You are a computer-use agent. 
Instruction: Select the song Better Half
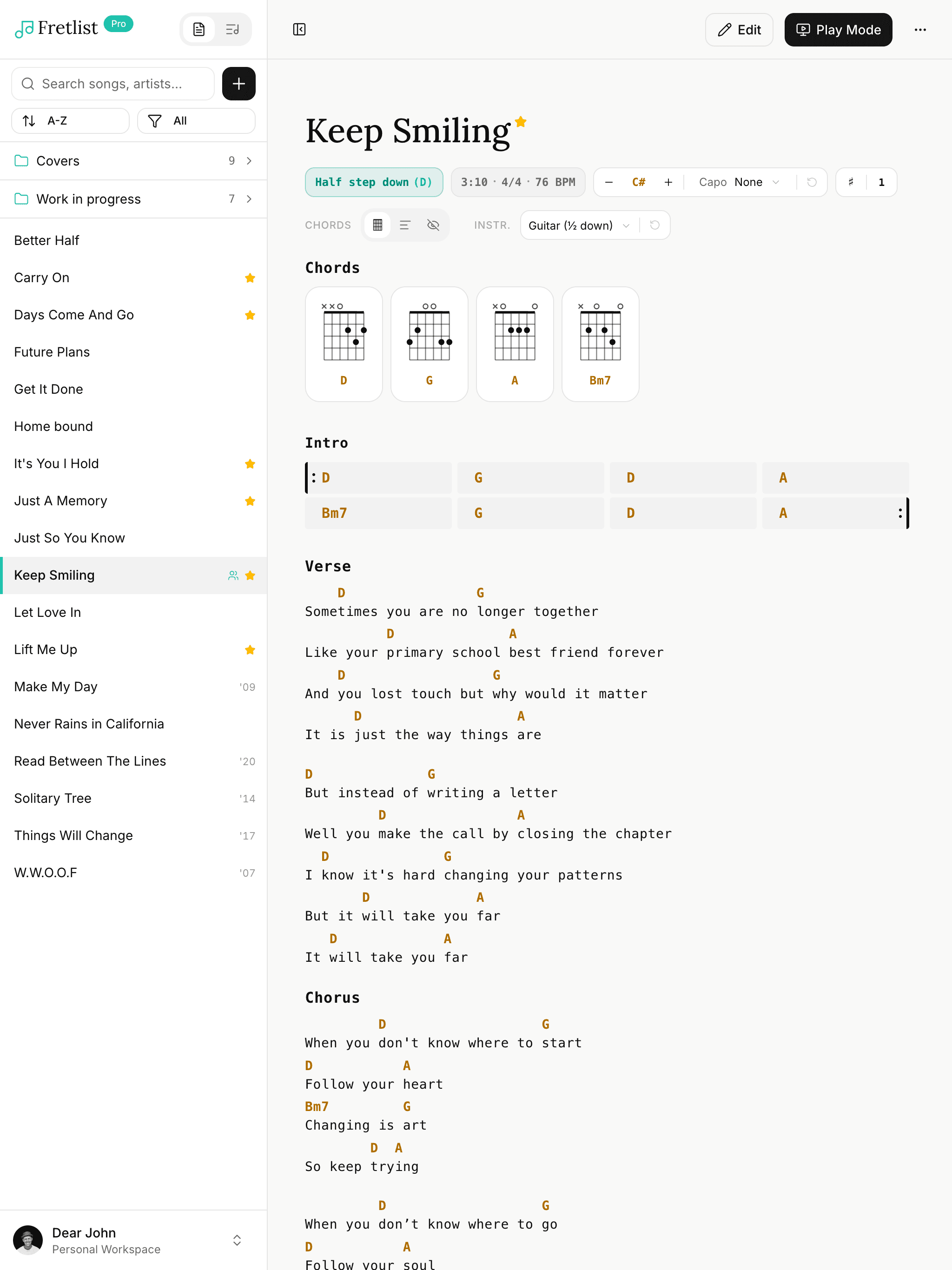tap(133, 240)
